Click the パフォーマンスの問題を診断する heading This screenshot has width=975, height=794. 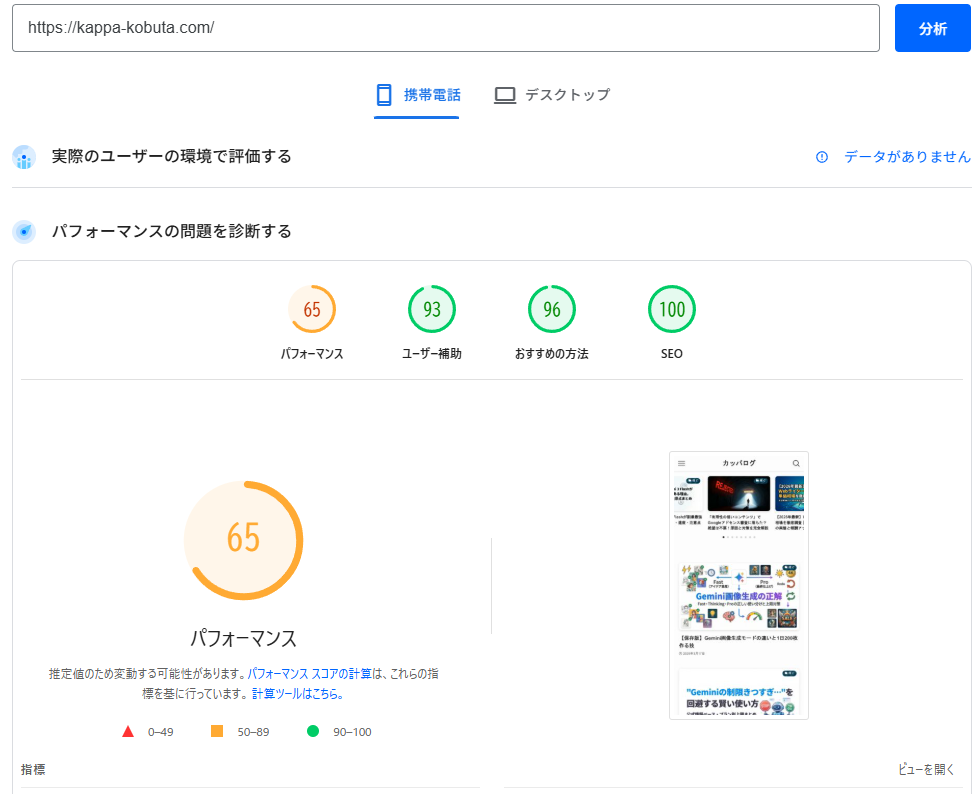tap(172, 231)
